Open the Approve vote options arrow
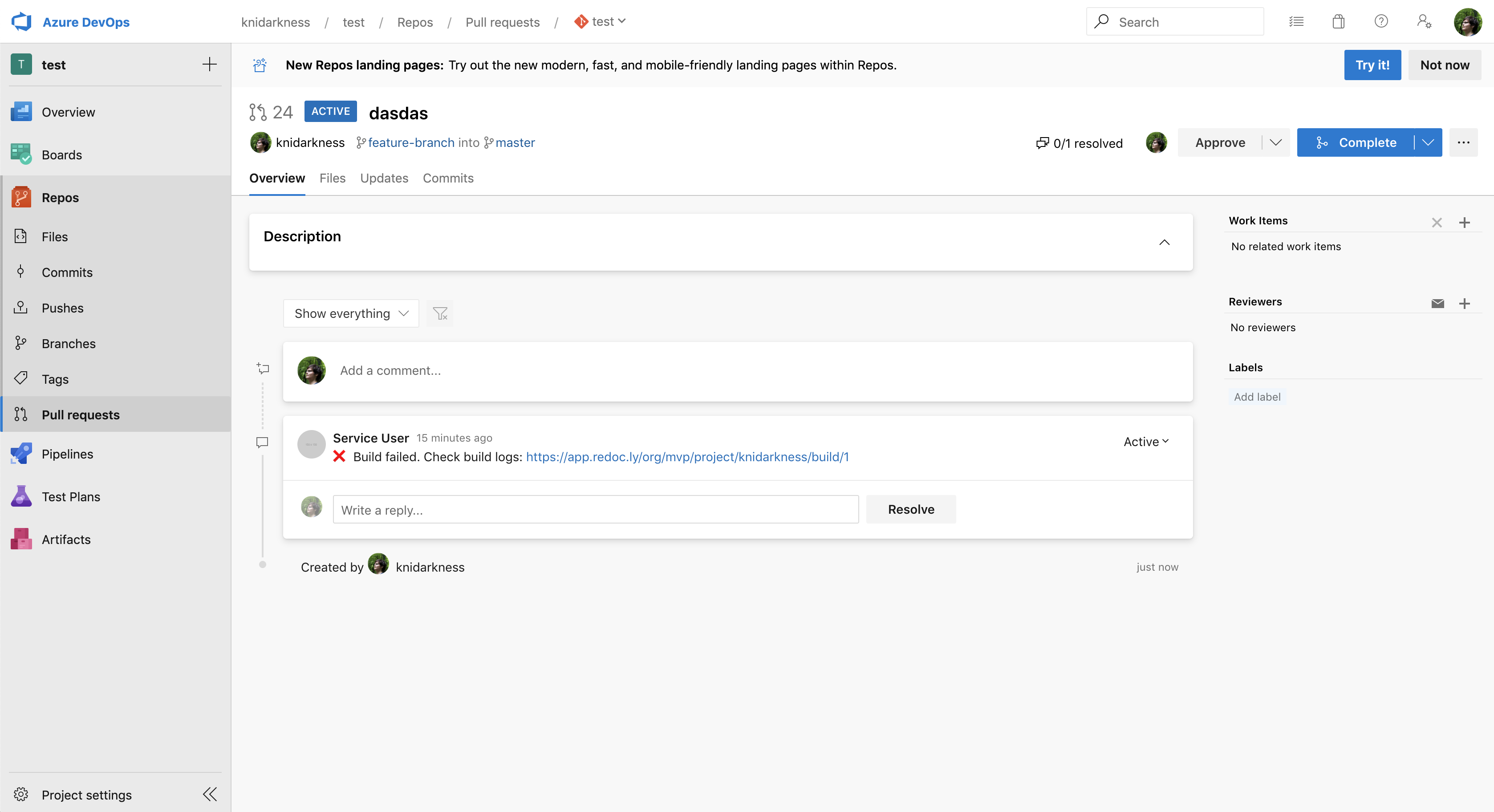The height and width of the screenshot is (812, 1494). pos(1276,142)
